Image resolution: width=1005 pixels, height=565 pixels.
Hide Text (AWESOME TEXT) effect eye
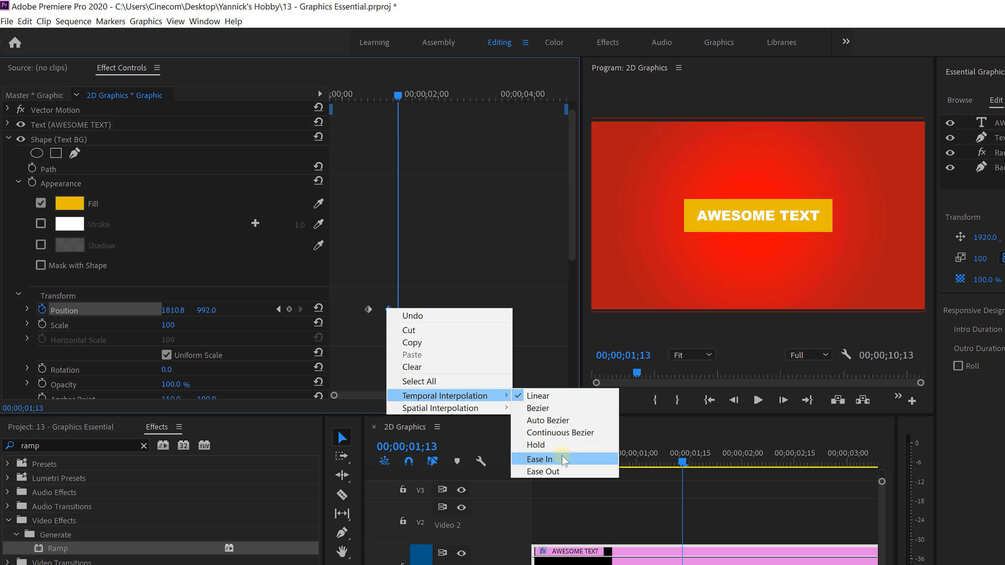[21, 124]
